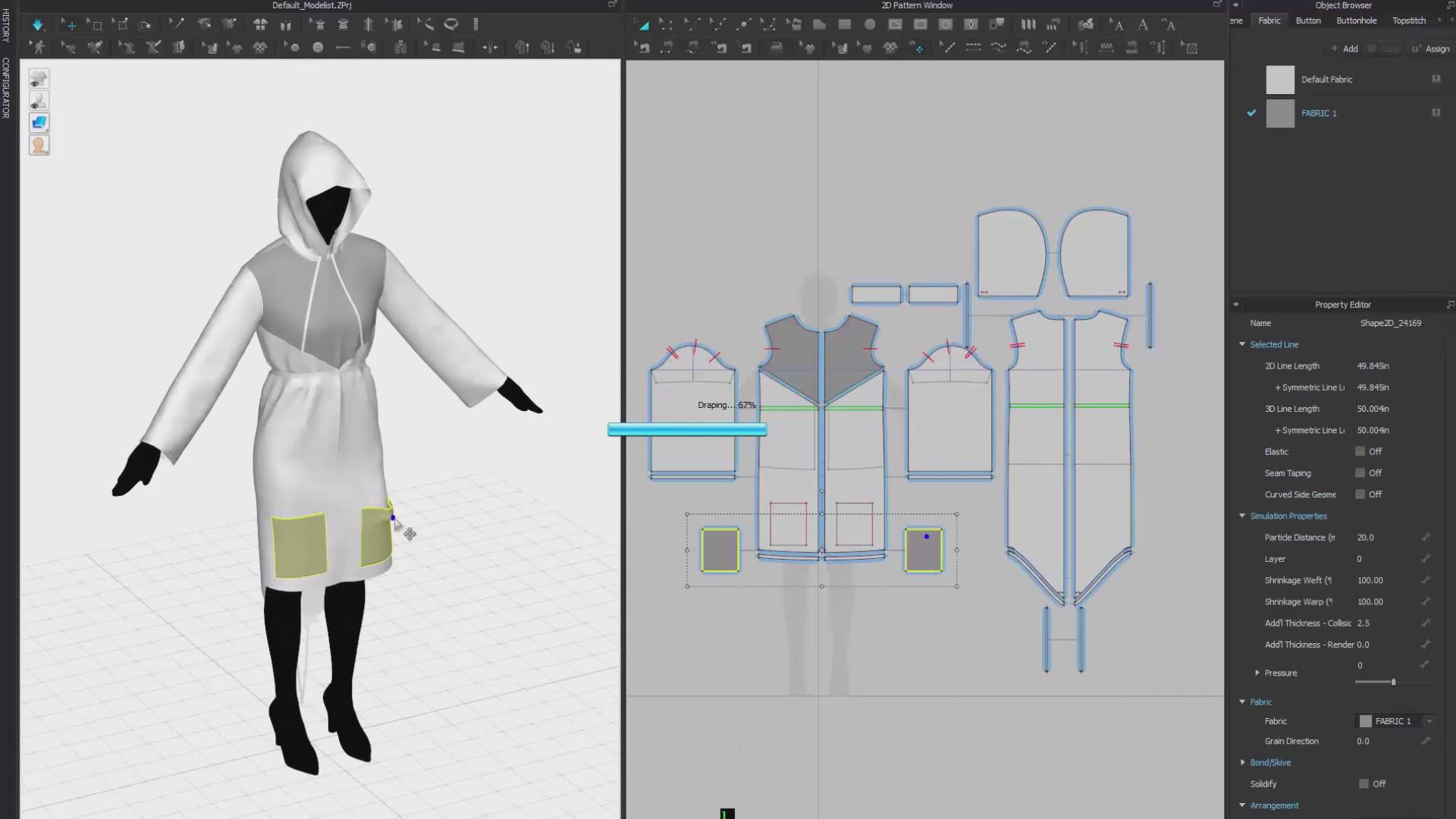Select the 2D Pattern Annotation large A tool
1456x819 pixels.
(1142, 24)
